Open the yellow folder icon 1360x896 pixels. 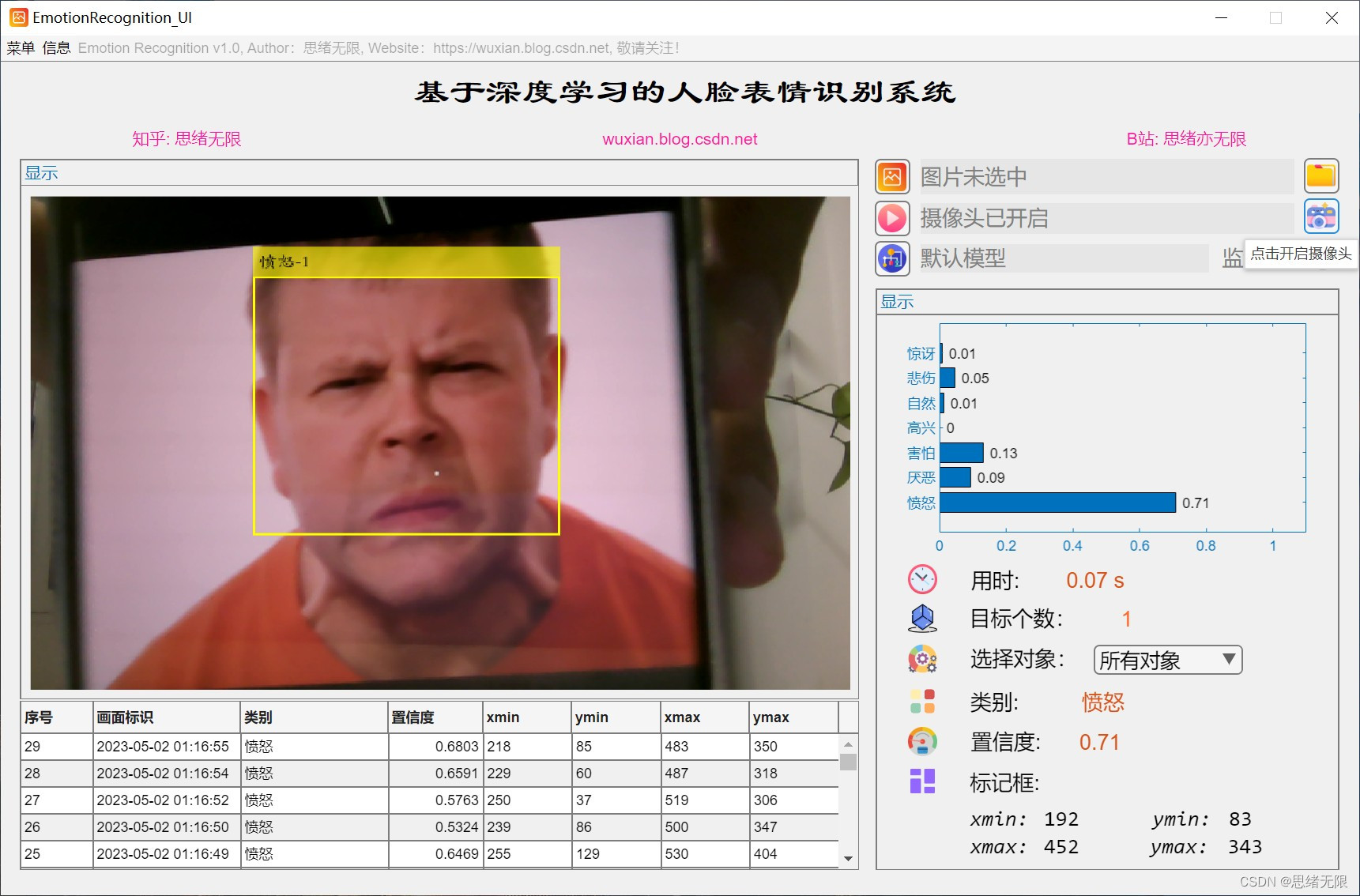(1321, 175)
